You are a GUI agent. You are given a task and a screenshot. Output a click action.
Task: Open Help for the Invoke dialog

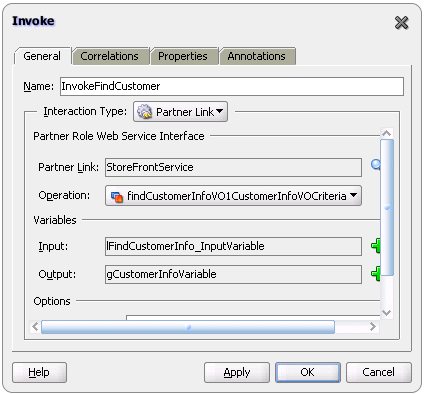coord(39,372)
